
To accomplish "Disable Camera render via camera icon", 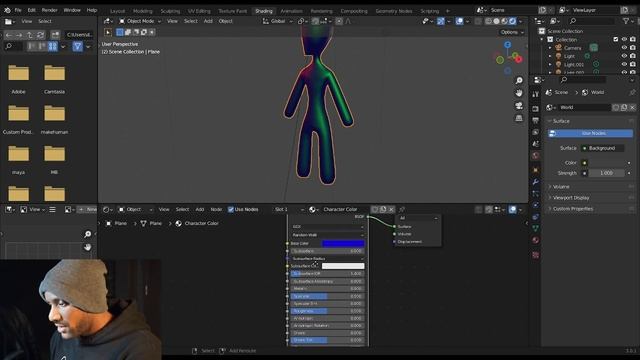I will click(633, 48).
